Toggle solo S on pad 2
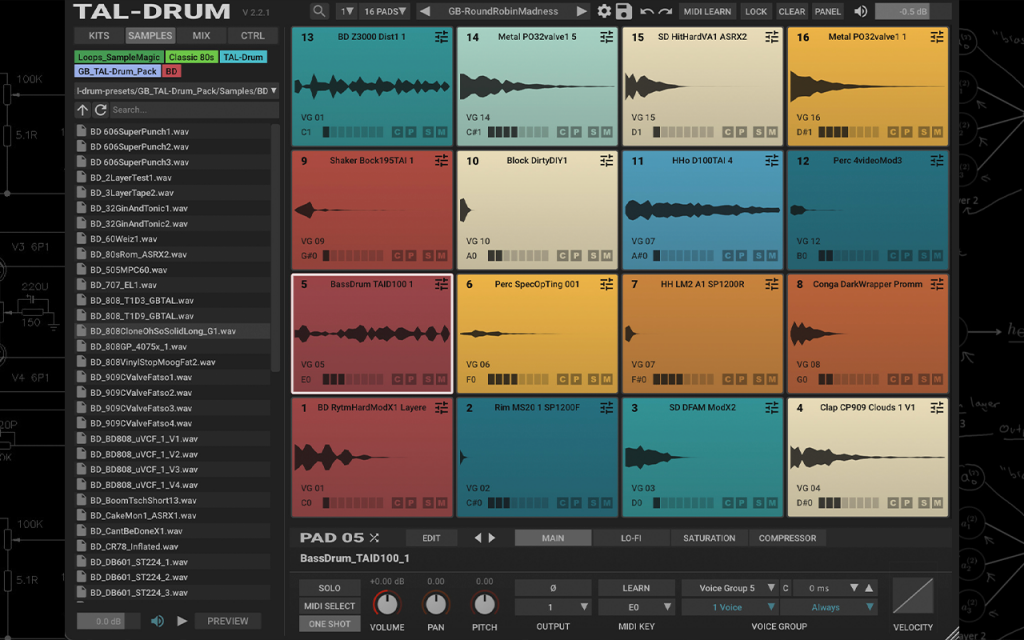 [593, 503]
